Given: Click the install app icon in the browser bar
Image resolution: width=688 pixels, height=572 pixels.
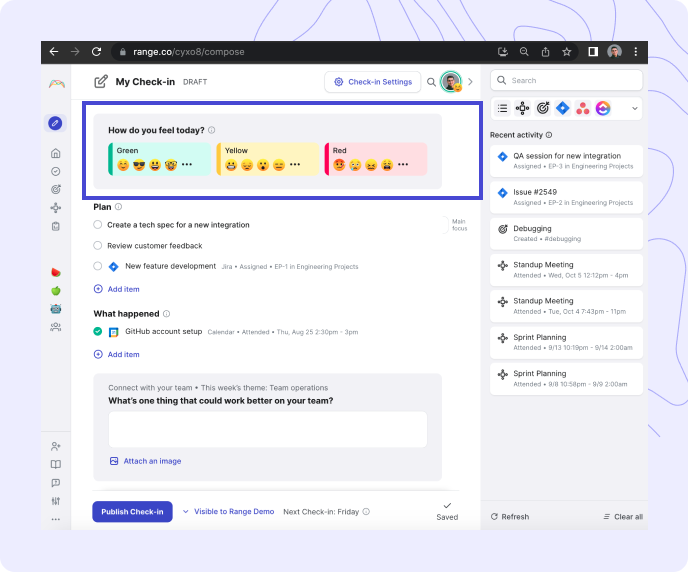Looking at the screenshot, I should (503, 52).
